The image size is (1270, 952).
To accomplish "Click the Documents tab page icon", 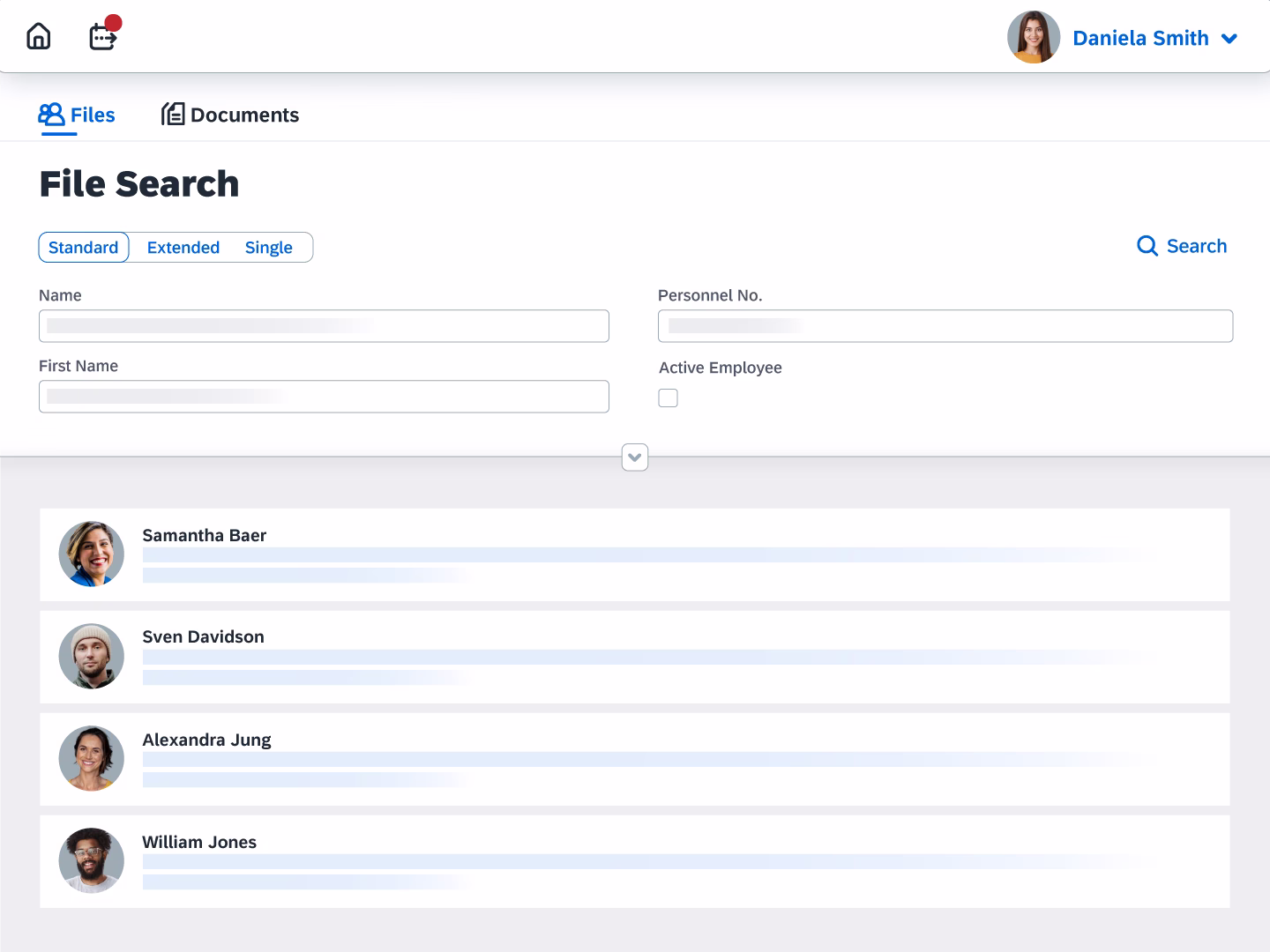I will pos(173,115).
